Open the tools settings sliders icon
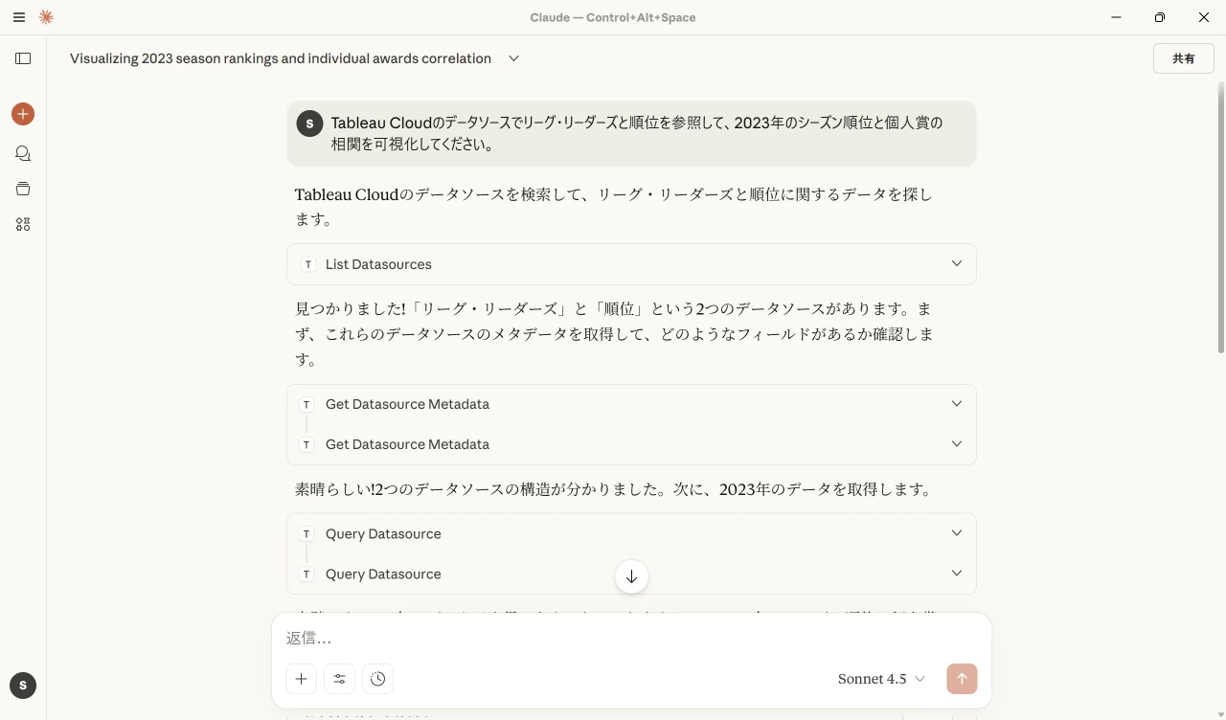The height and width of the screenshot is (720, 1226). click(x=339, y=678)
